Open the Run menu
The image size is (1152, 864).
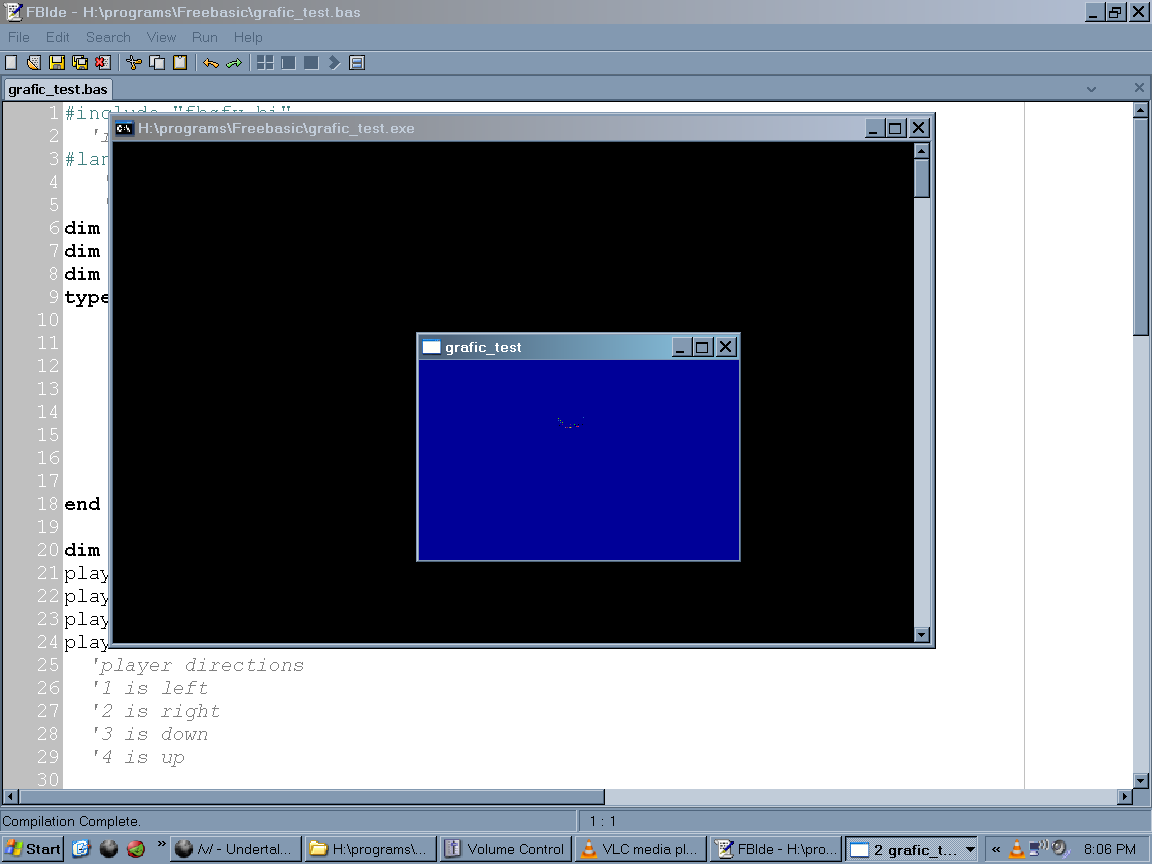pyautogui.click(x=204, y=37)
